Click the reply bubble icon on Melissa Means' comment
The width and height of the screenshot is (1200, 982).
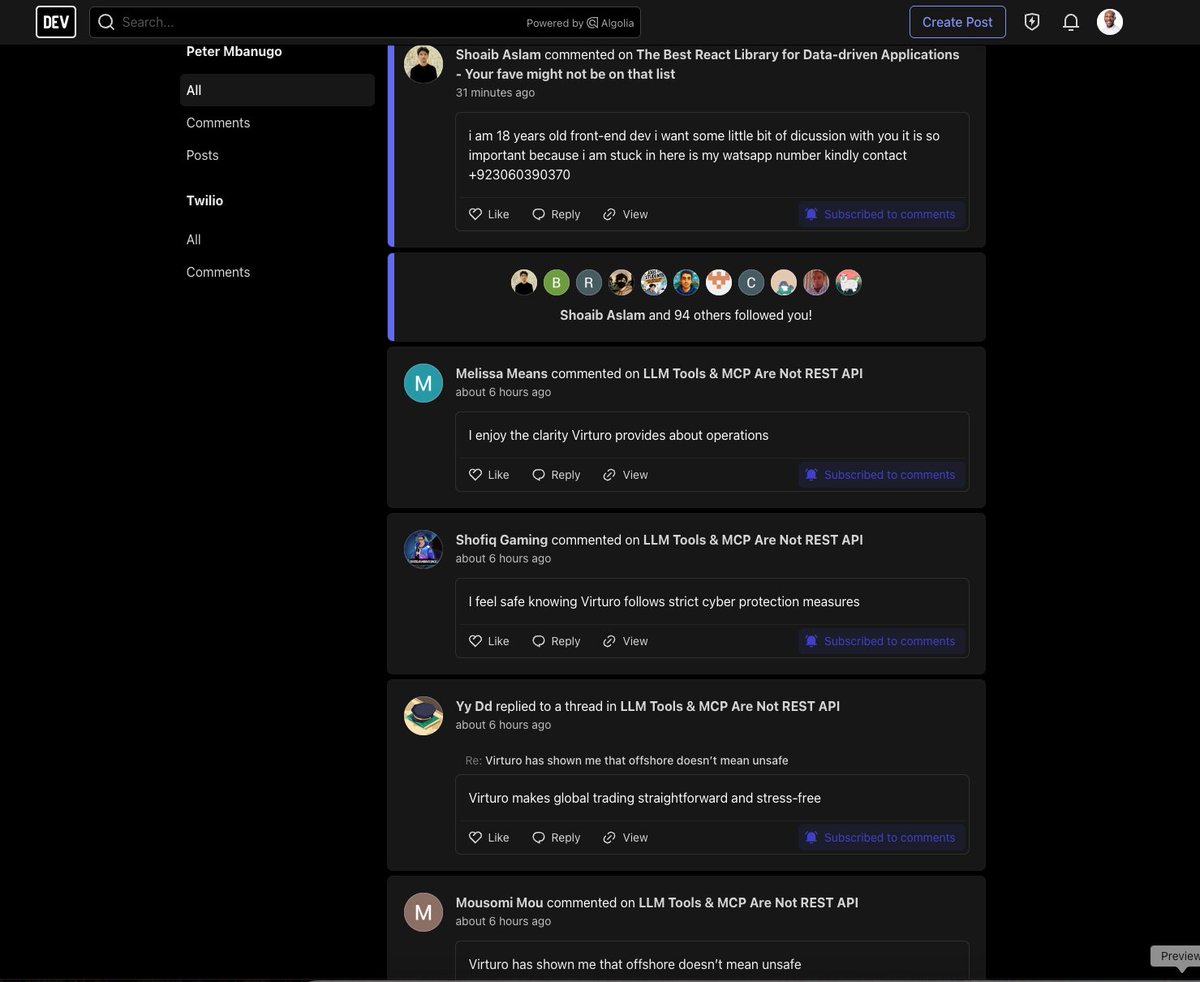[539, 475]
